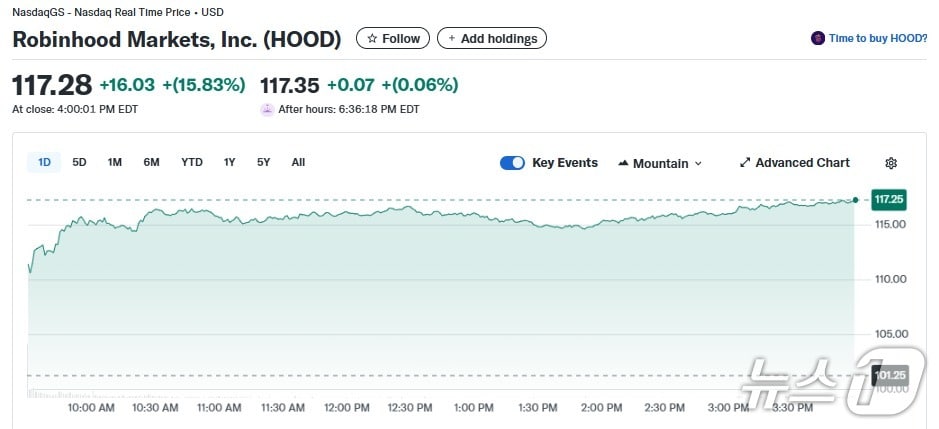Toggle the Key Events switch

point(512,163)
